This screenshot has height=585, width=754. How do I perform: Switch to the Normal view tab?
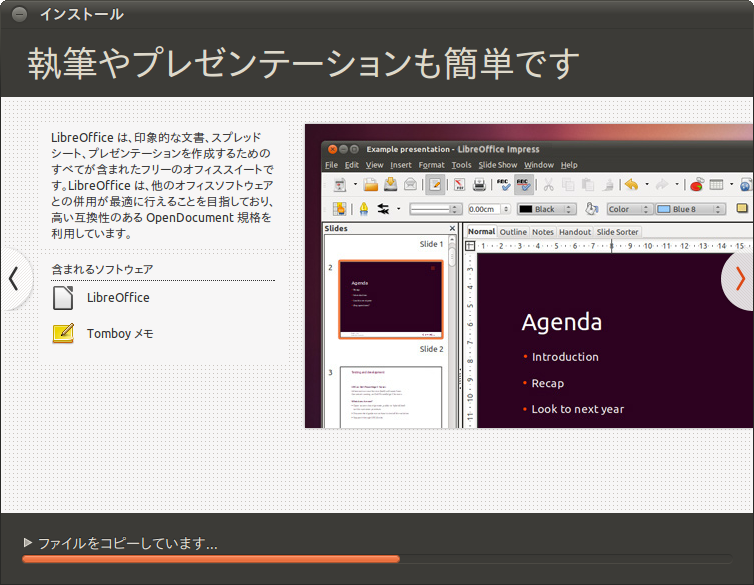point(481,232)
